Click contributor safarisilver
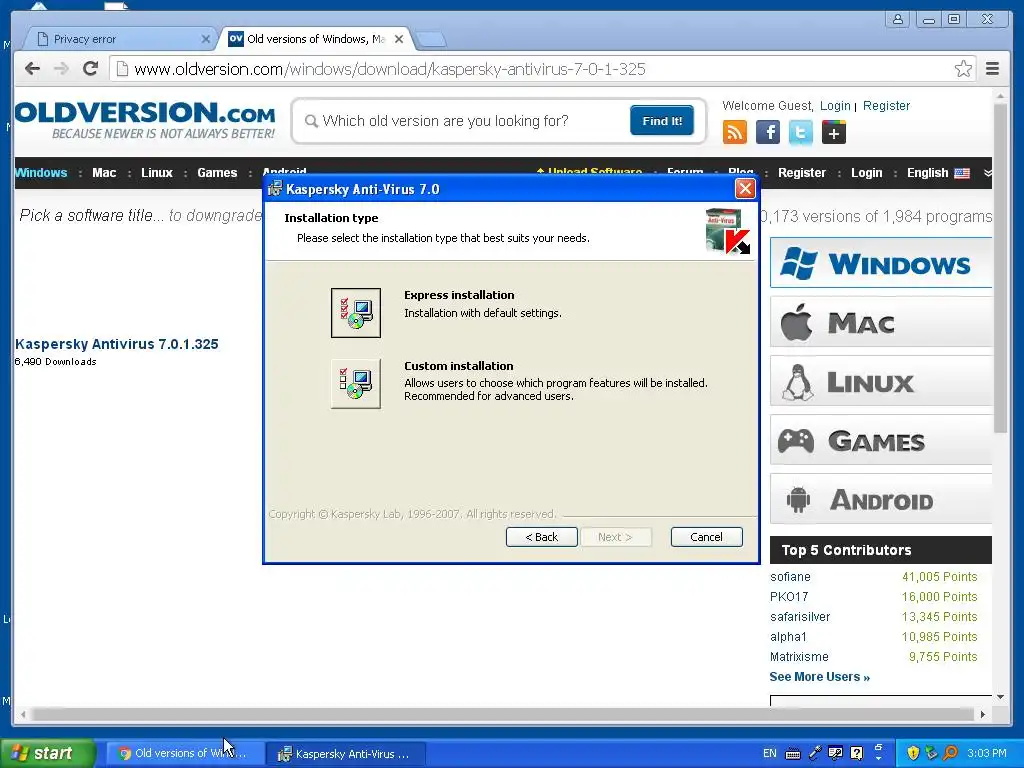1024x768 pixels. tap(800, 616)
